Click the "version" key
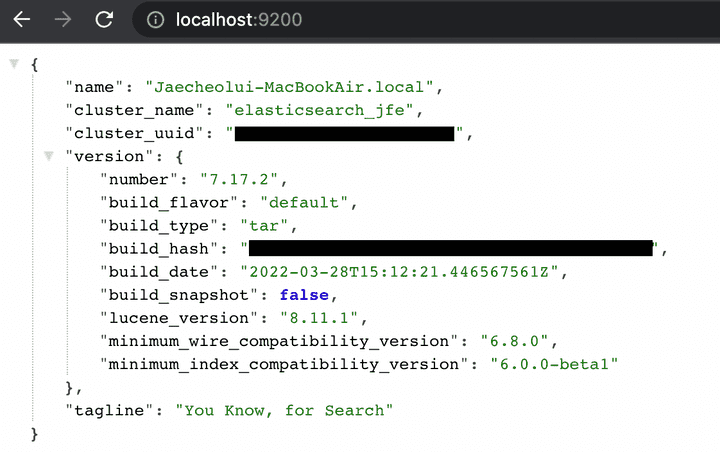The height and width of the screenshot is (452, 720). [109, 157]
